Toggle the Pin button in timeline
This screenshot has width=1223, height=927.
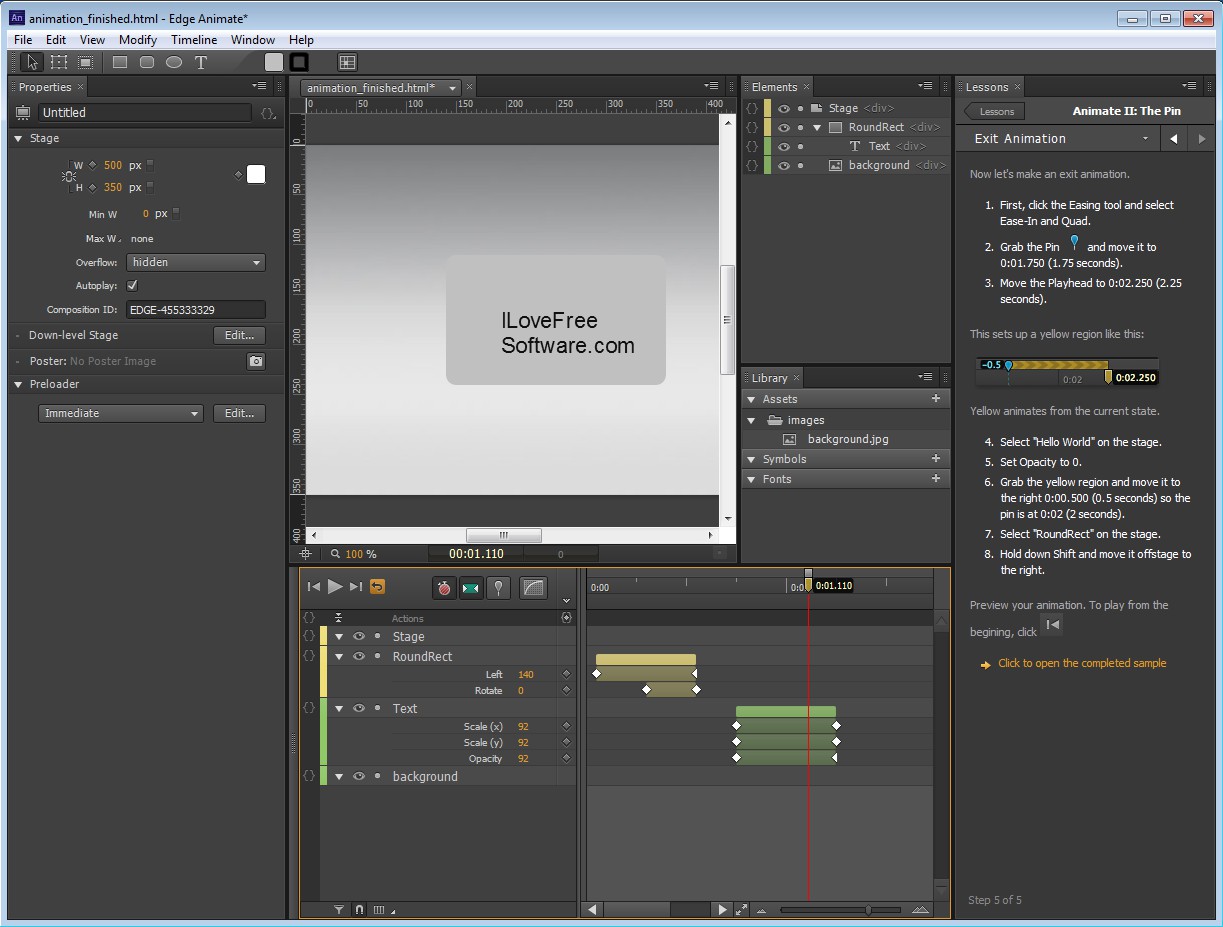coord(498,588)
